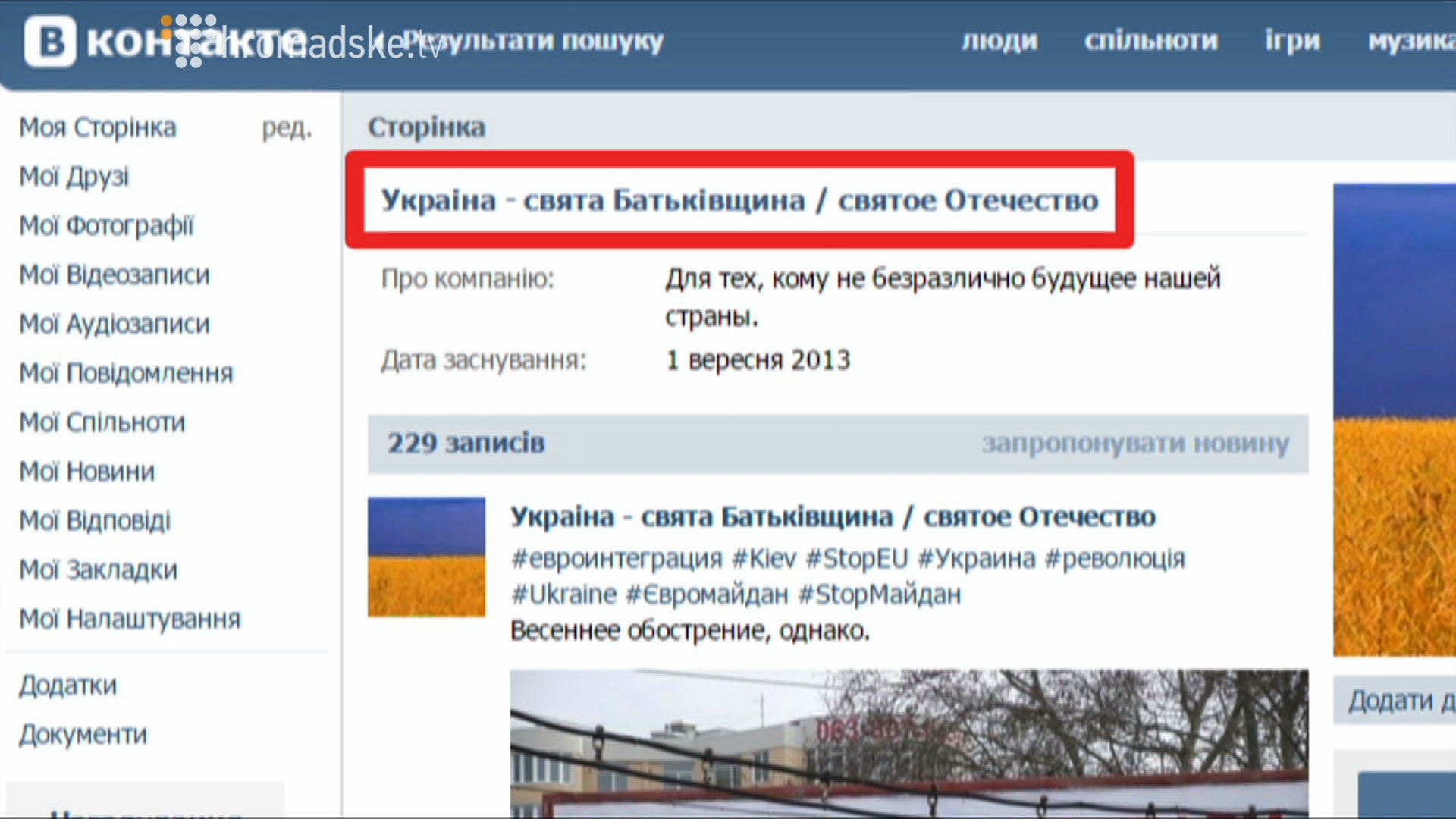Open Документи in the sidebar
1456x819 pixels.
tap(83, 735)
